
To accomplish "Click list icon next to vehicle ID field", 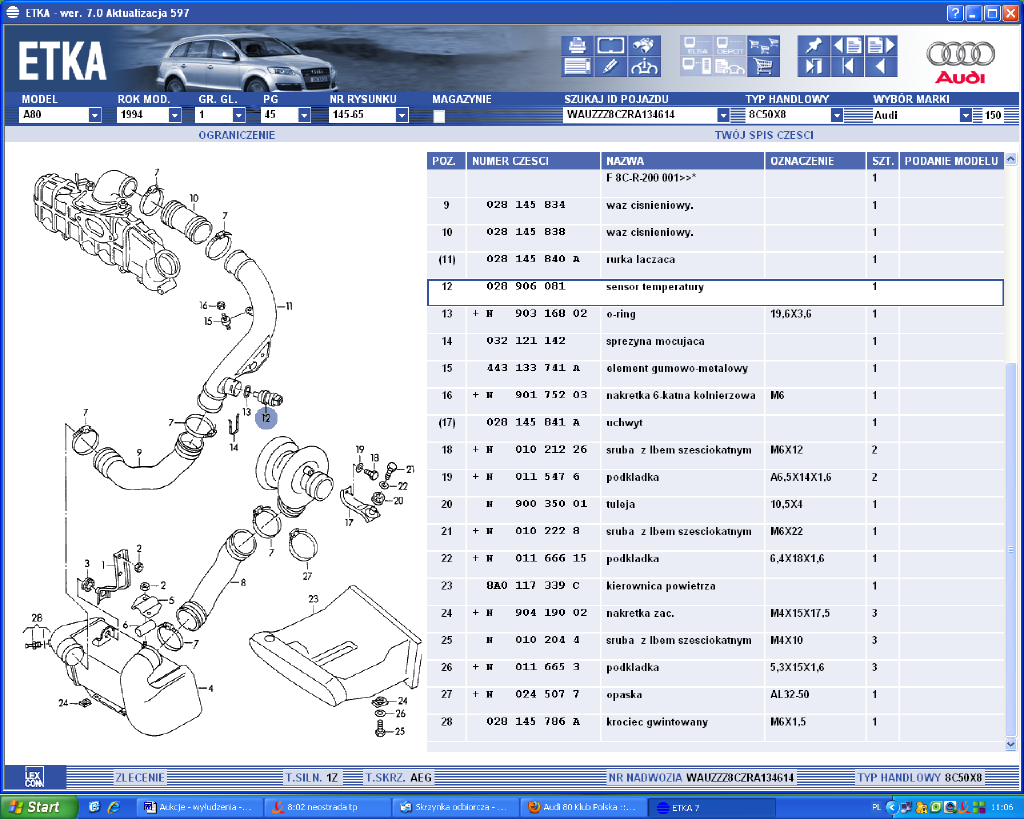I will point(737,115).
